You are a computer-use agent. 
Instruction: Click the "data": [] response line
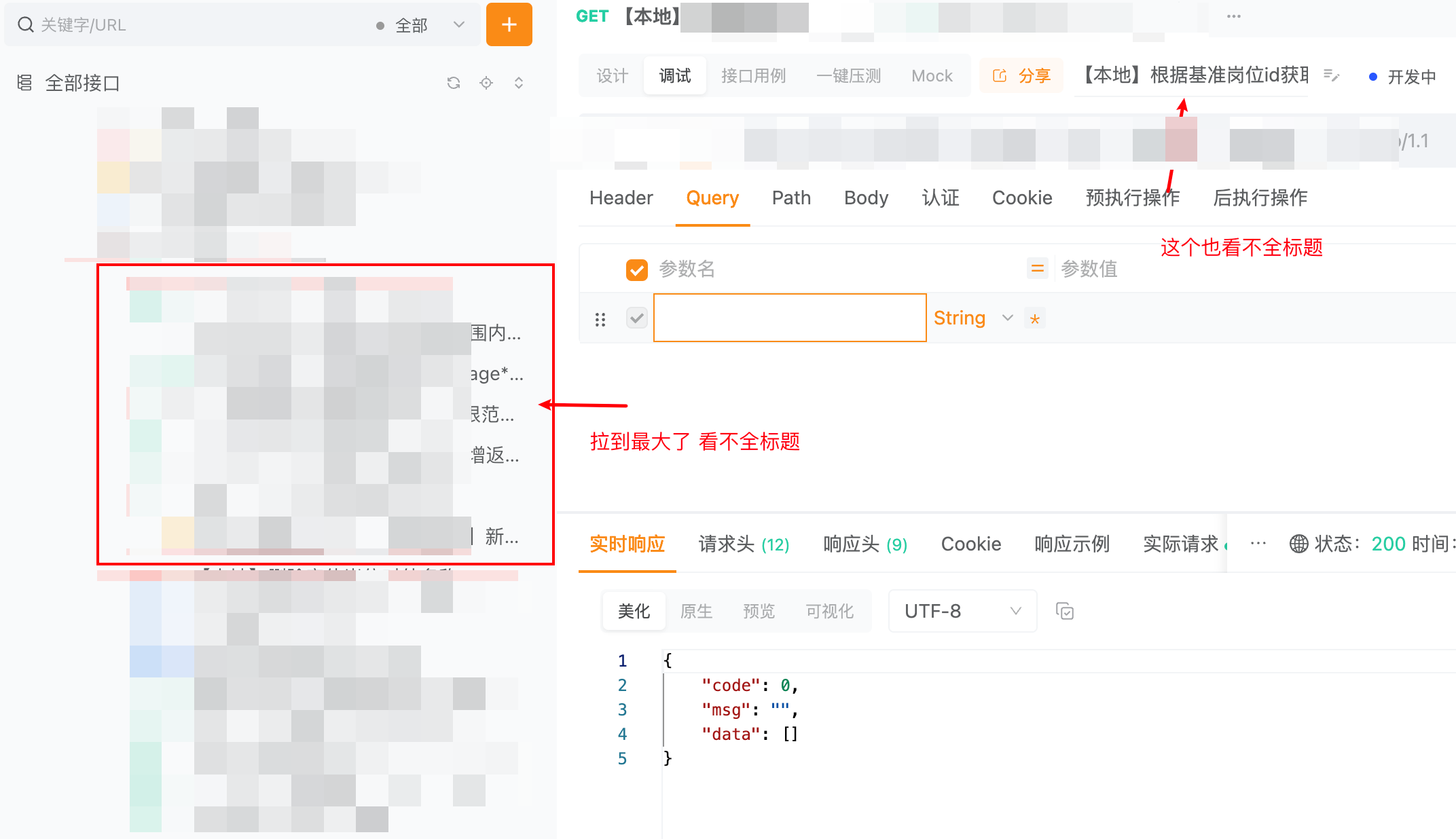[x=750, y=734]
